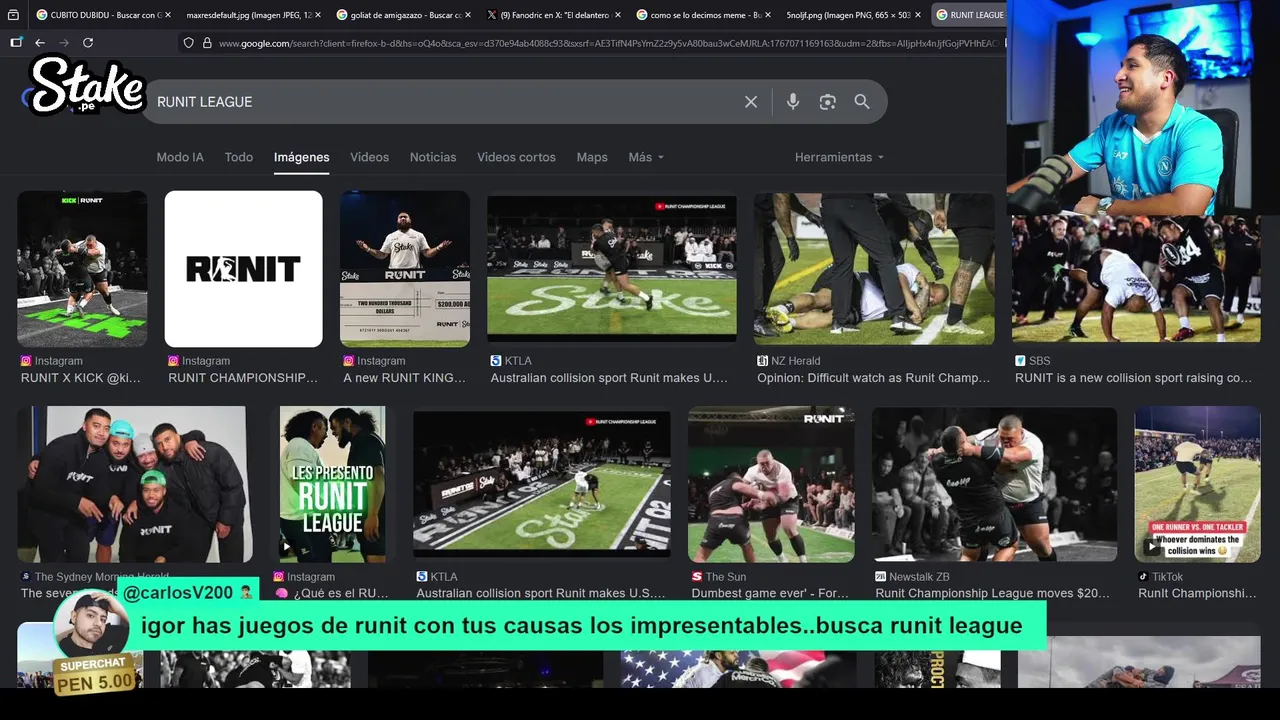Select the RUNIT LEAGUE browser tab
The image size is (1280, 720).
(968, 15)
